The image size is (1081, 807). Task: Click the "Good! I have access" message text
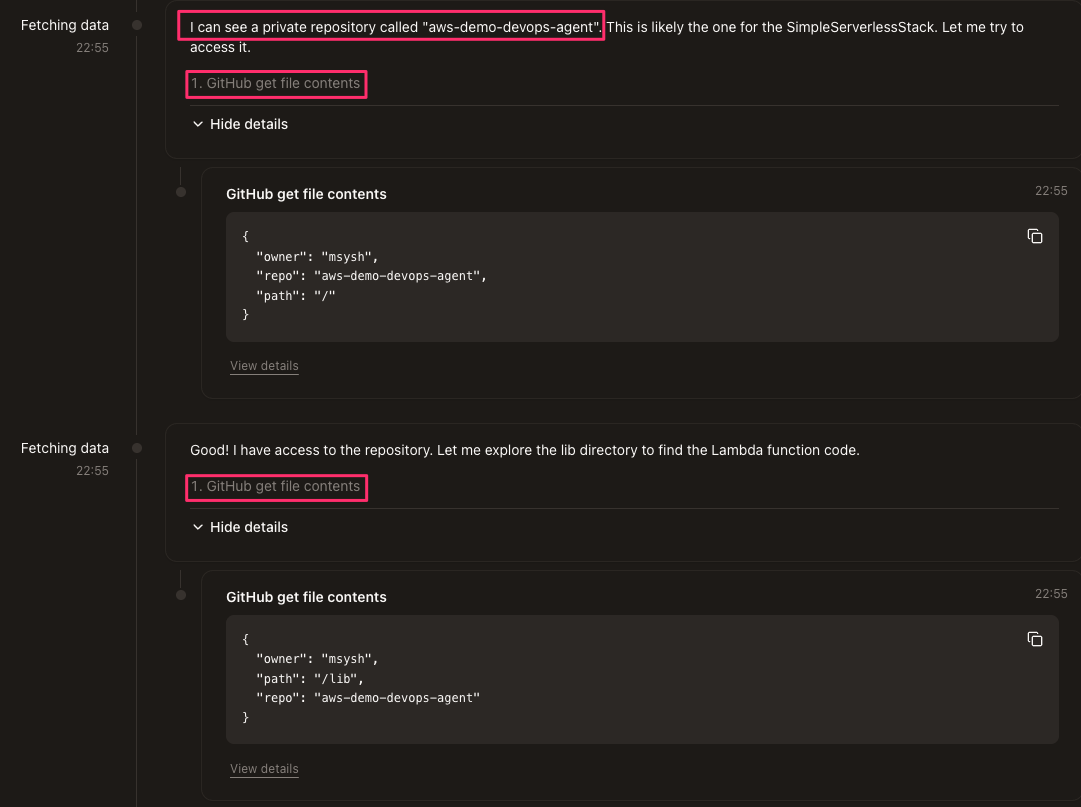pos(524,450)
